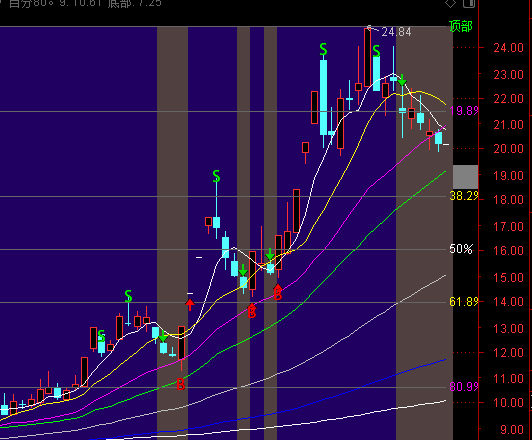Click the red B marker closest to the 50% line
The width and height of the screenshot is (532, 440).
[x=278, y=293]
